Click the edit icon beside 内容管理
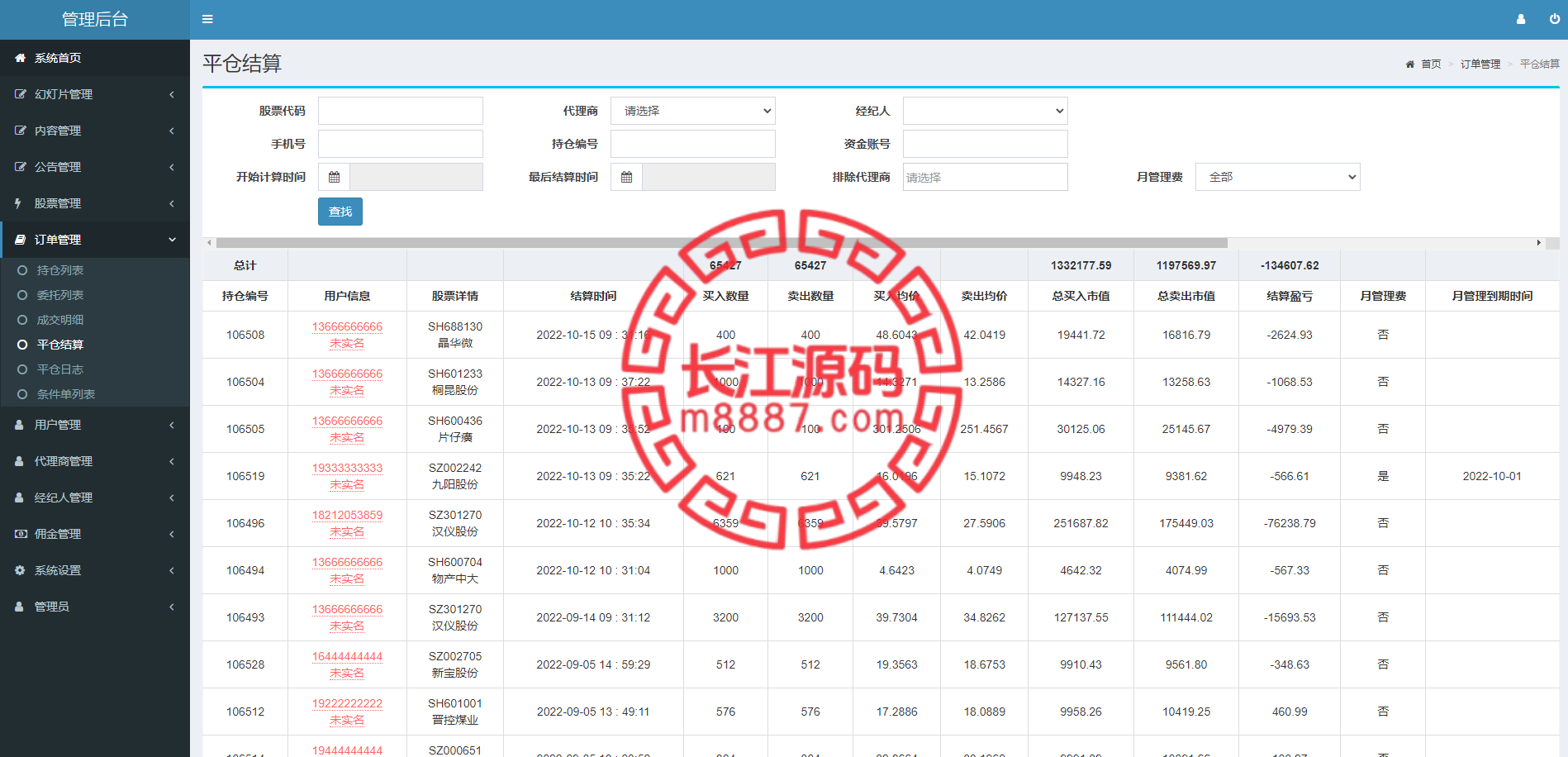This screenshot has width=1568, height=757. [21, 131]
